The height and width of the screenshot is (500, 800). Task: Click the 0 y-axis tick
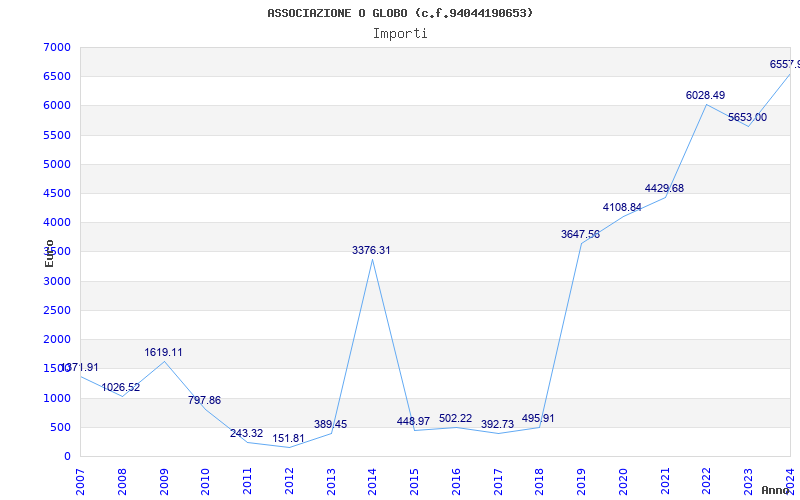[67, 456]
